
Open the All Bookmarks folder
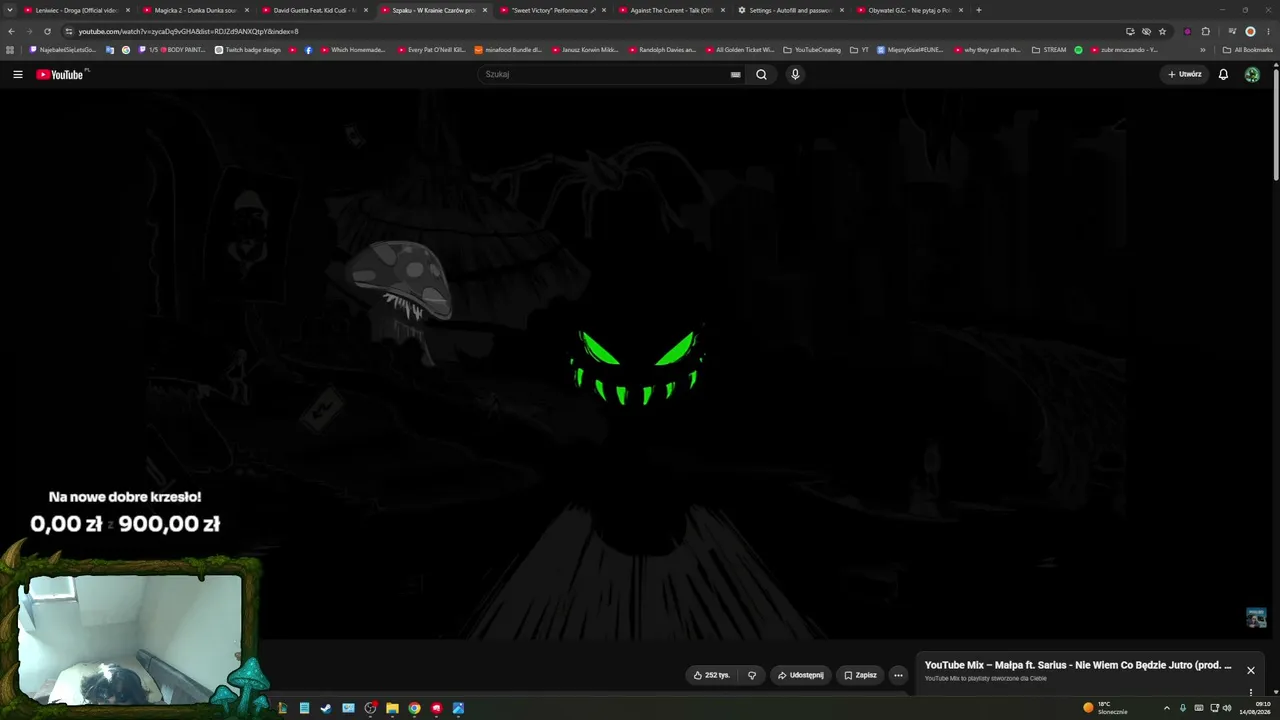[1247, 50]
